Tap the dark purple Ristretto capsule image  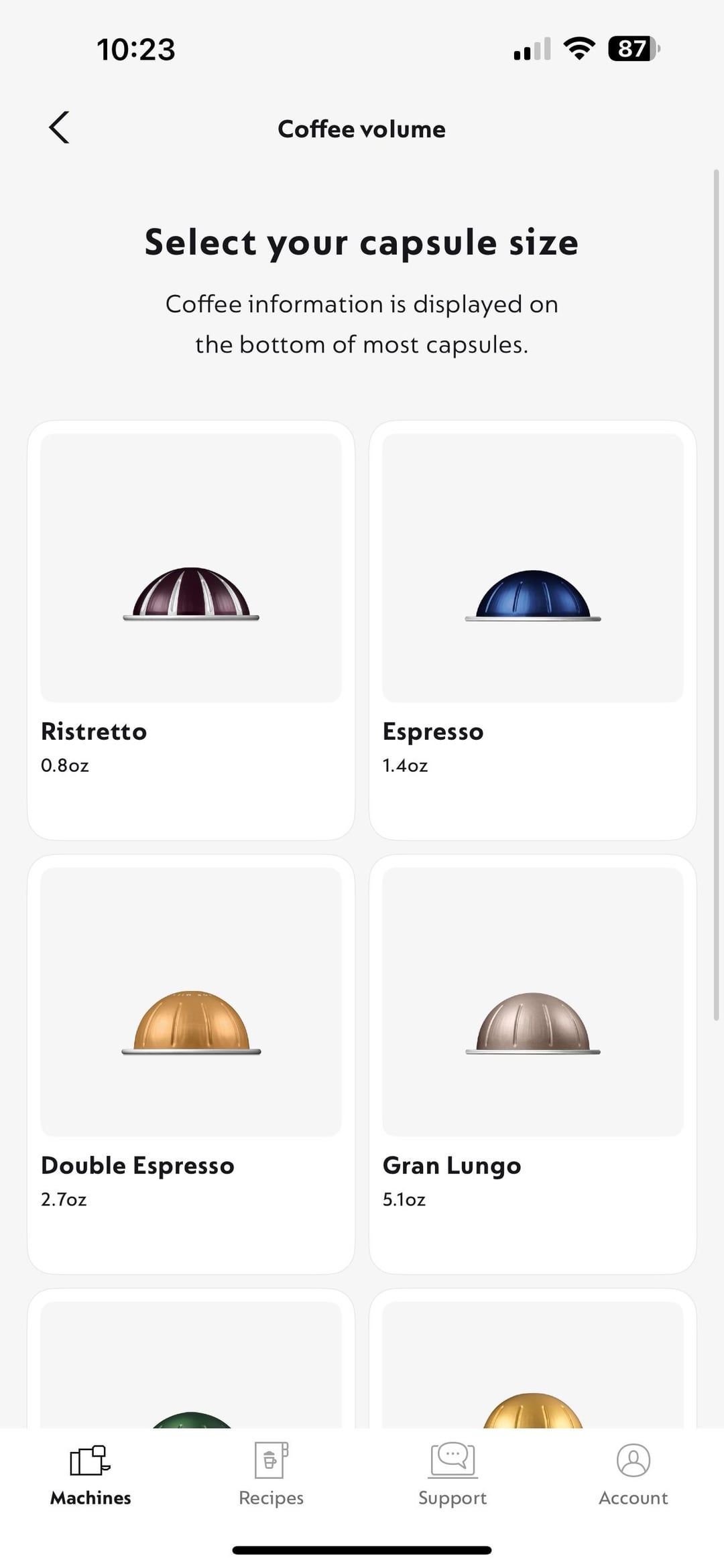click(191, 594)
